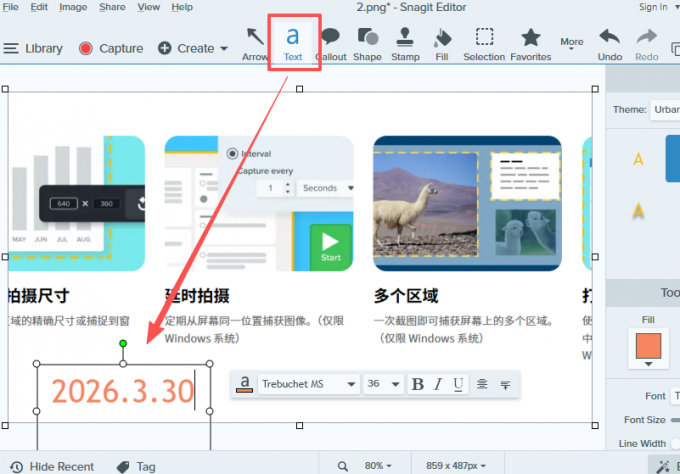The image size is (680, 474).
Task: Toggle underline text formatting
Action: 458,384
